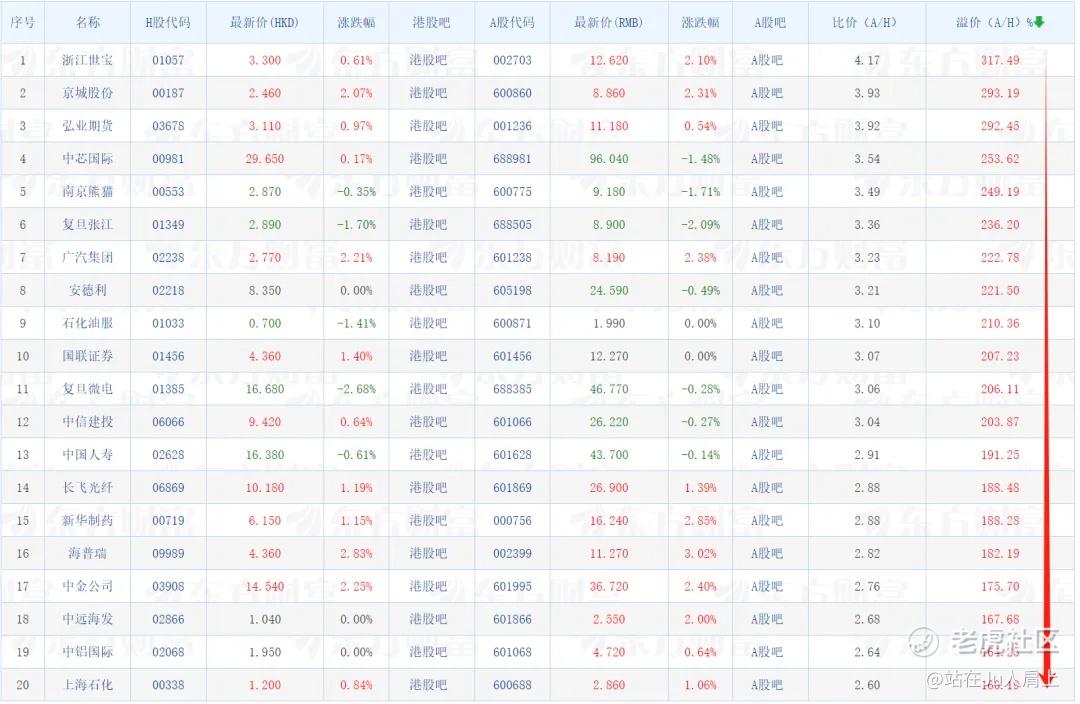
Task: Select H-share code 01057
Action: click(168, 60)
